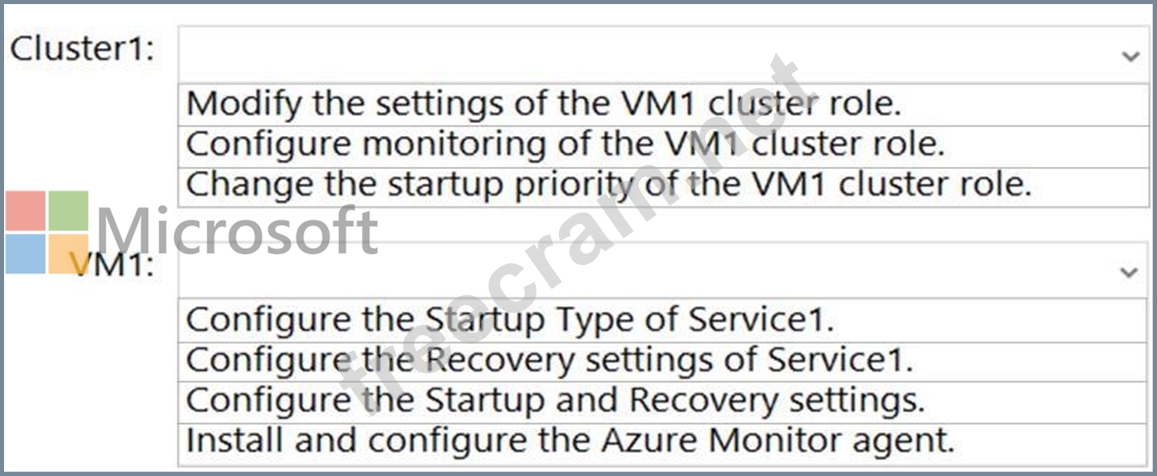Click the Cluster1 label

pyautogui.click(x=82, y=50)
